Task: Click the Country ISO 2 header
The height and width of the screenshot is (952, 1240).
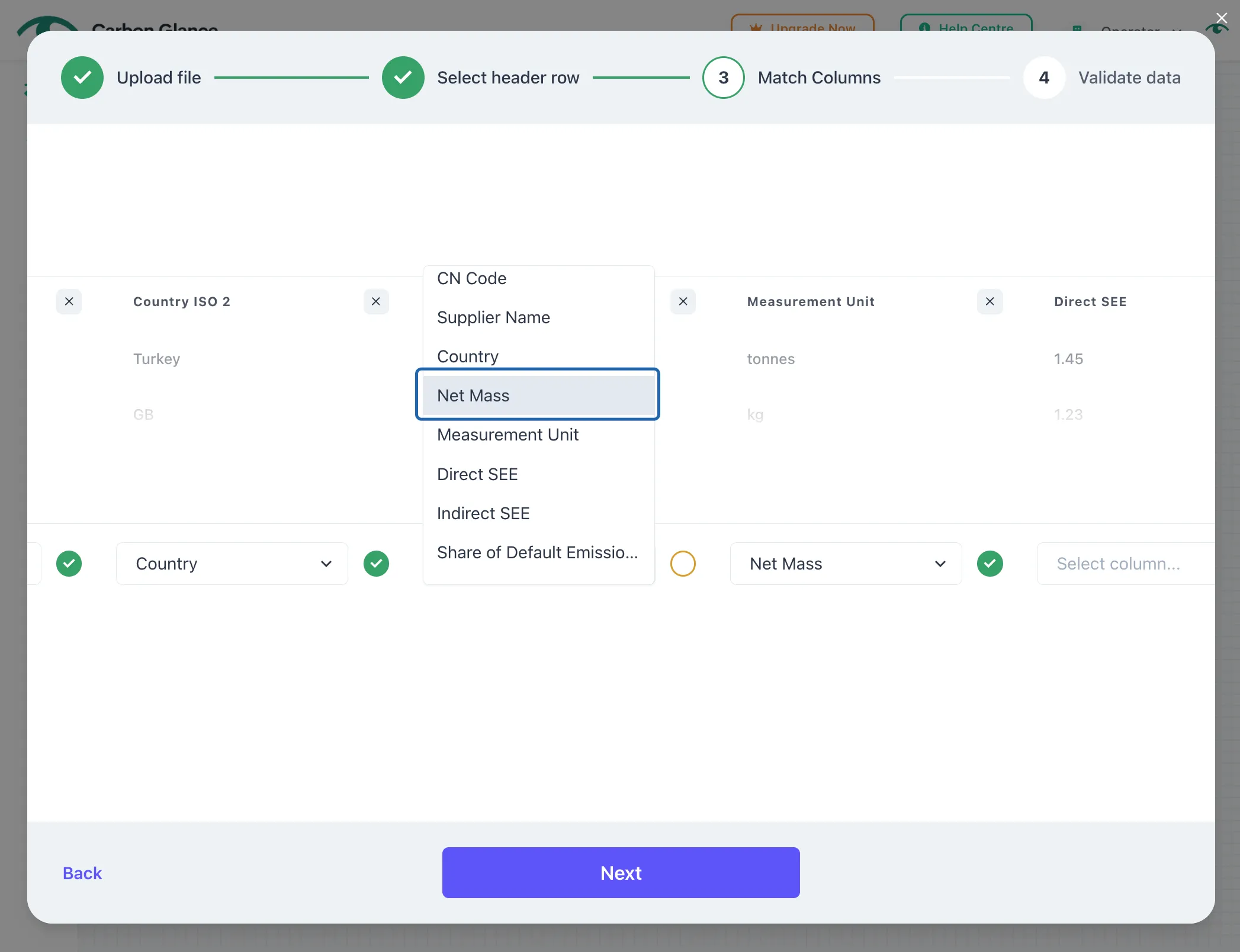Action: pos(182,301)
